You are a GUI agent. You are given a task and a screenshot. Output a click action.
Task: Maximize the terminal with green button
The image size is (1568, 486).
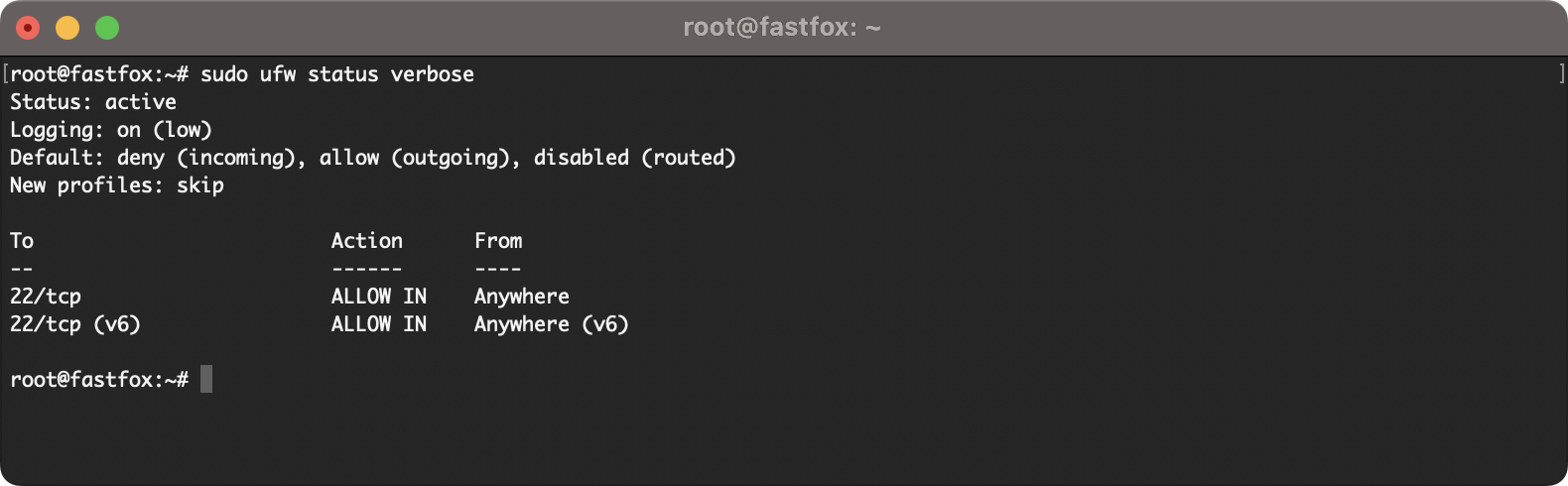tap(107, 28)
